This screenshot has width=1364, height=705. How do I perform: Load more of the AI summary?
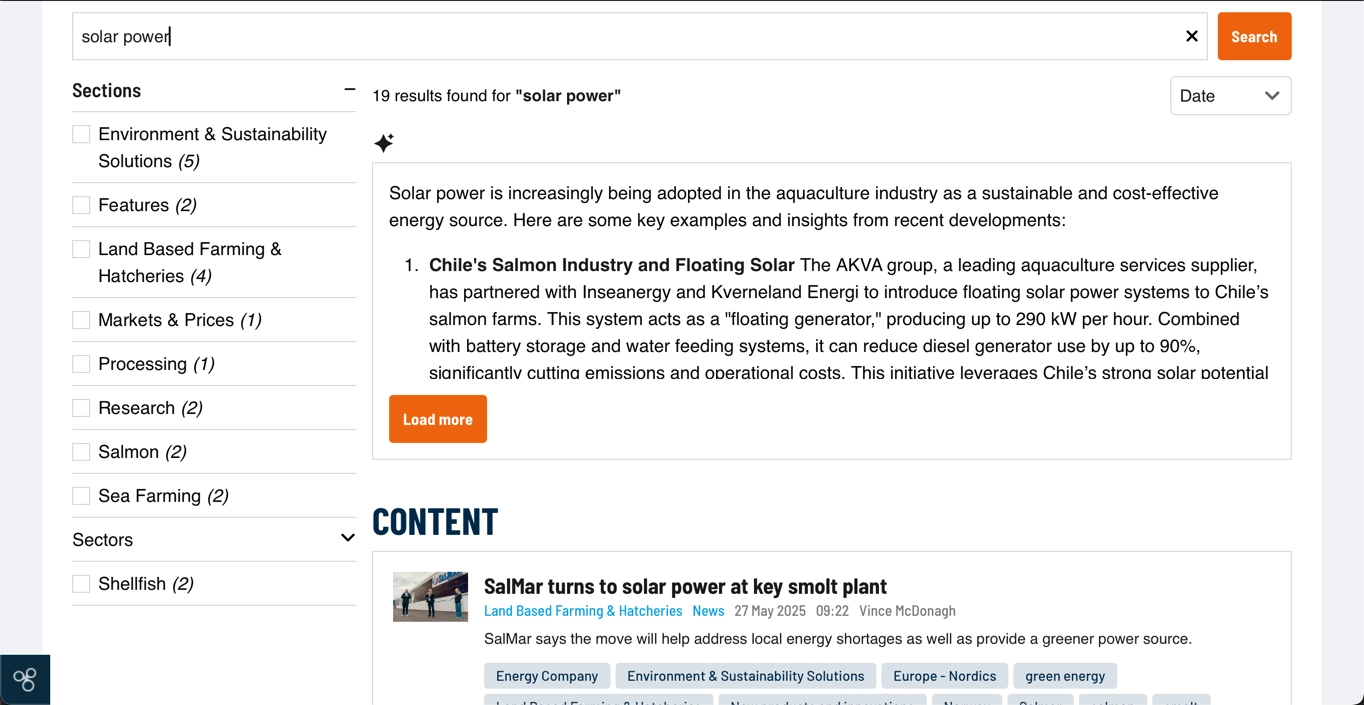pyautogui.click(x=438, y=419)
